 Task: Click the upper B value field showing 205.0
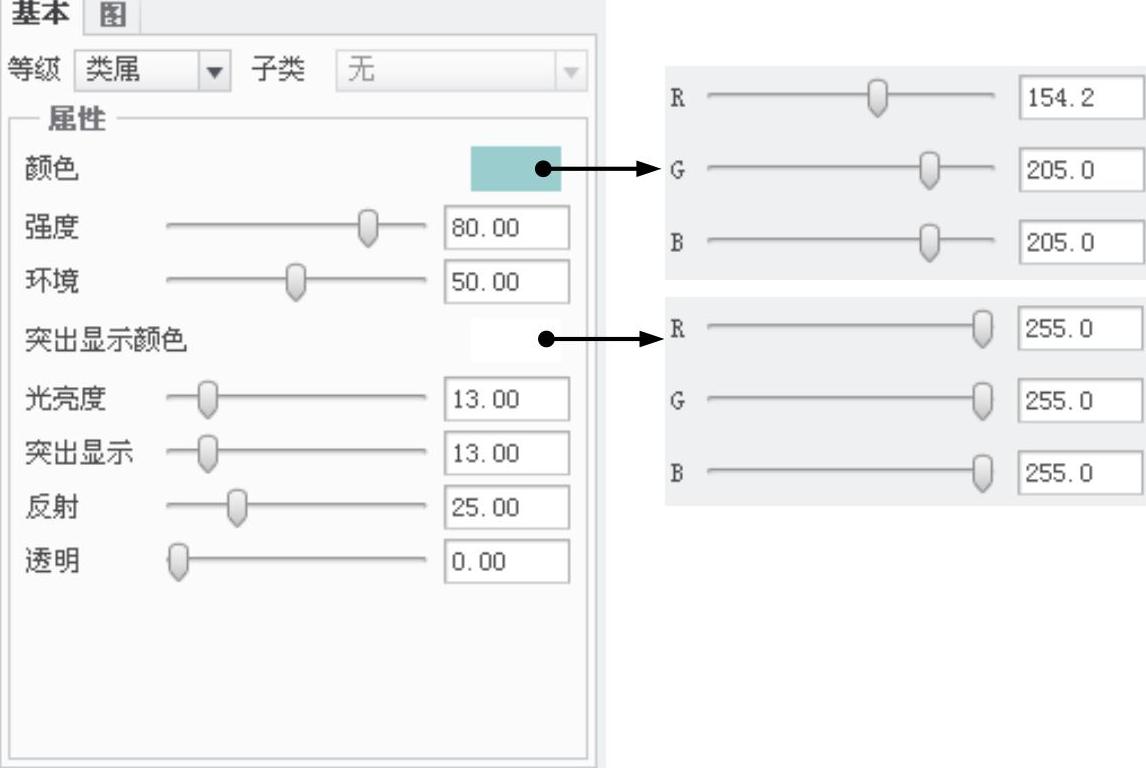pyautogui.click(x=1082, y=242)
